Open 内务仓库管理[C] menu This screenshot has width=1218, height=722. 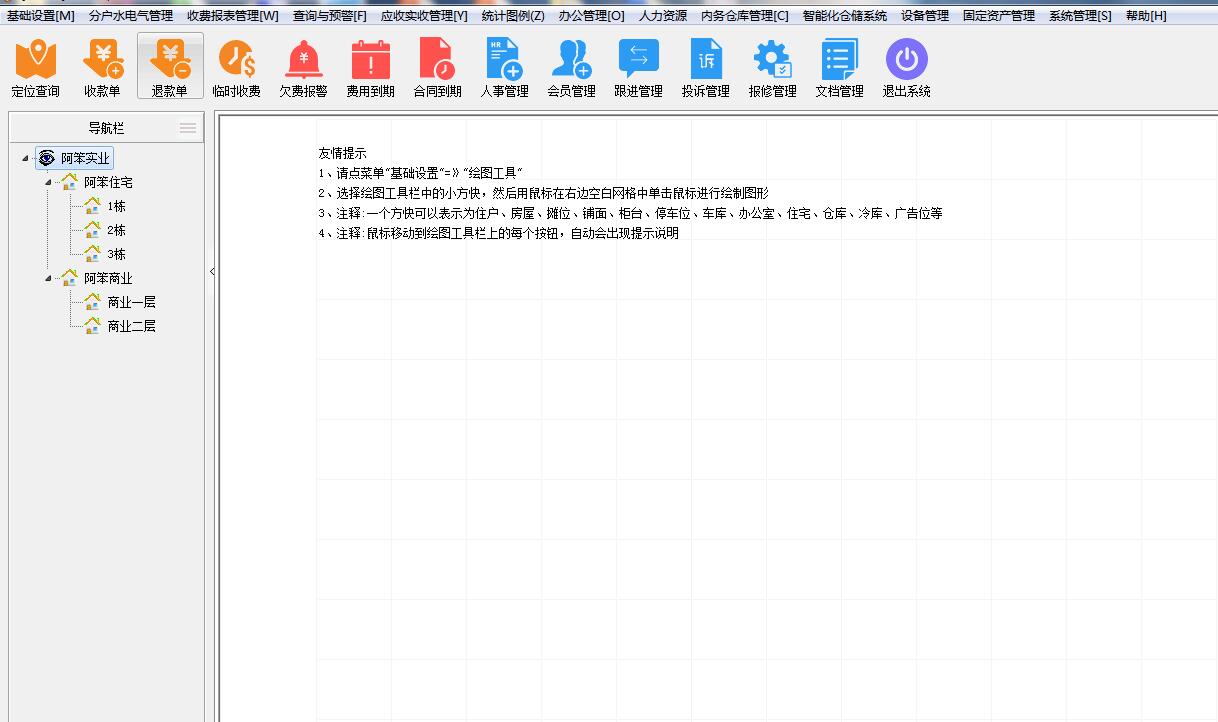[745, 16]
